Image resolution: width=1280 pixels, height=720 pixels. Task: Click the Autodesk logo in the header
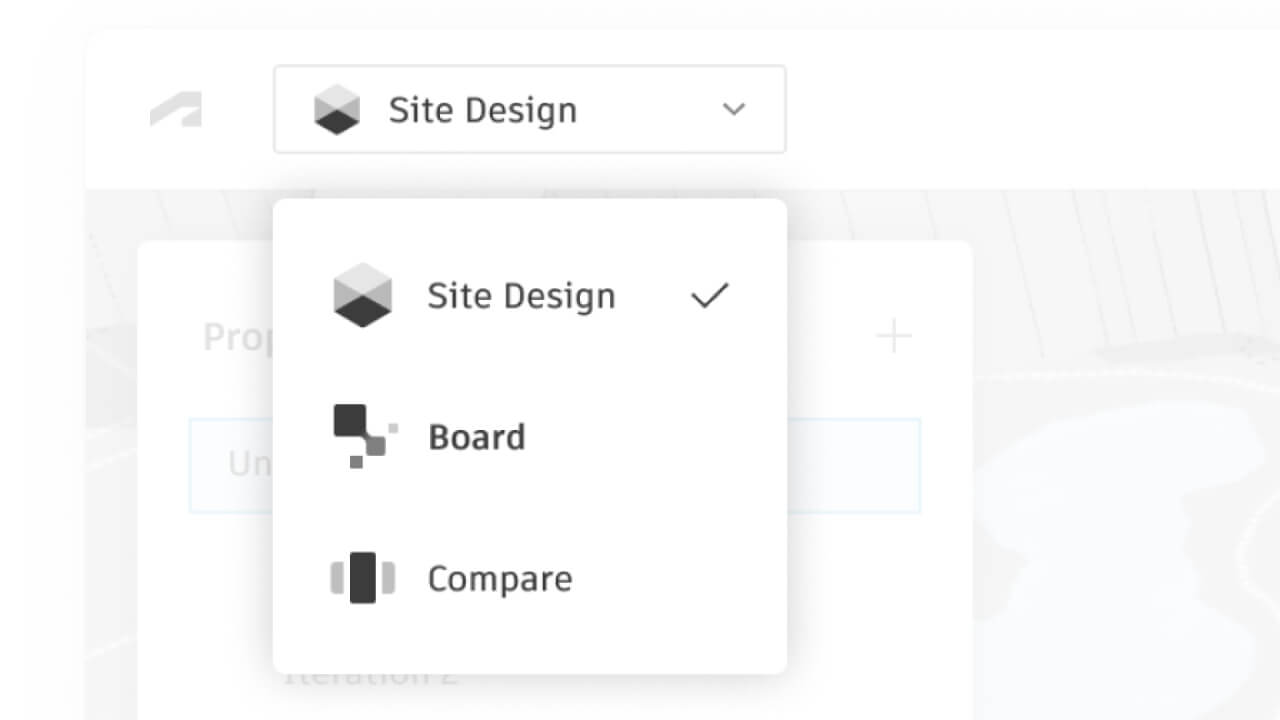pyautogui.click(x=176, y=110)
